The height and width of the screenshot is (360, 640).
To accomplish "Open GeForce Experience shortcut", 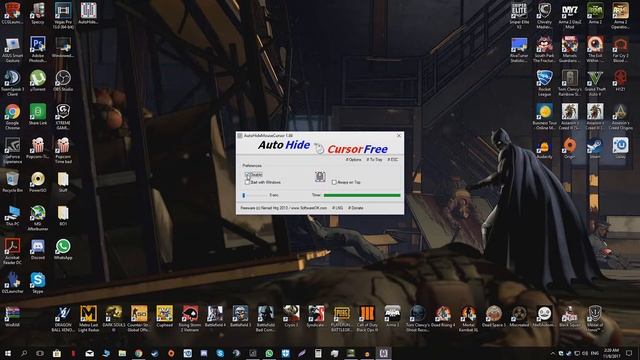I will 12,151.
